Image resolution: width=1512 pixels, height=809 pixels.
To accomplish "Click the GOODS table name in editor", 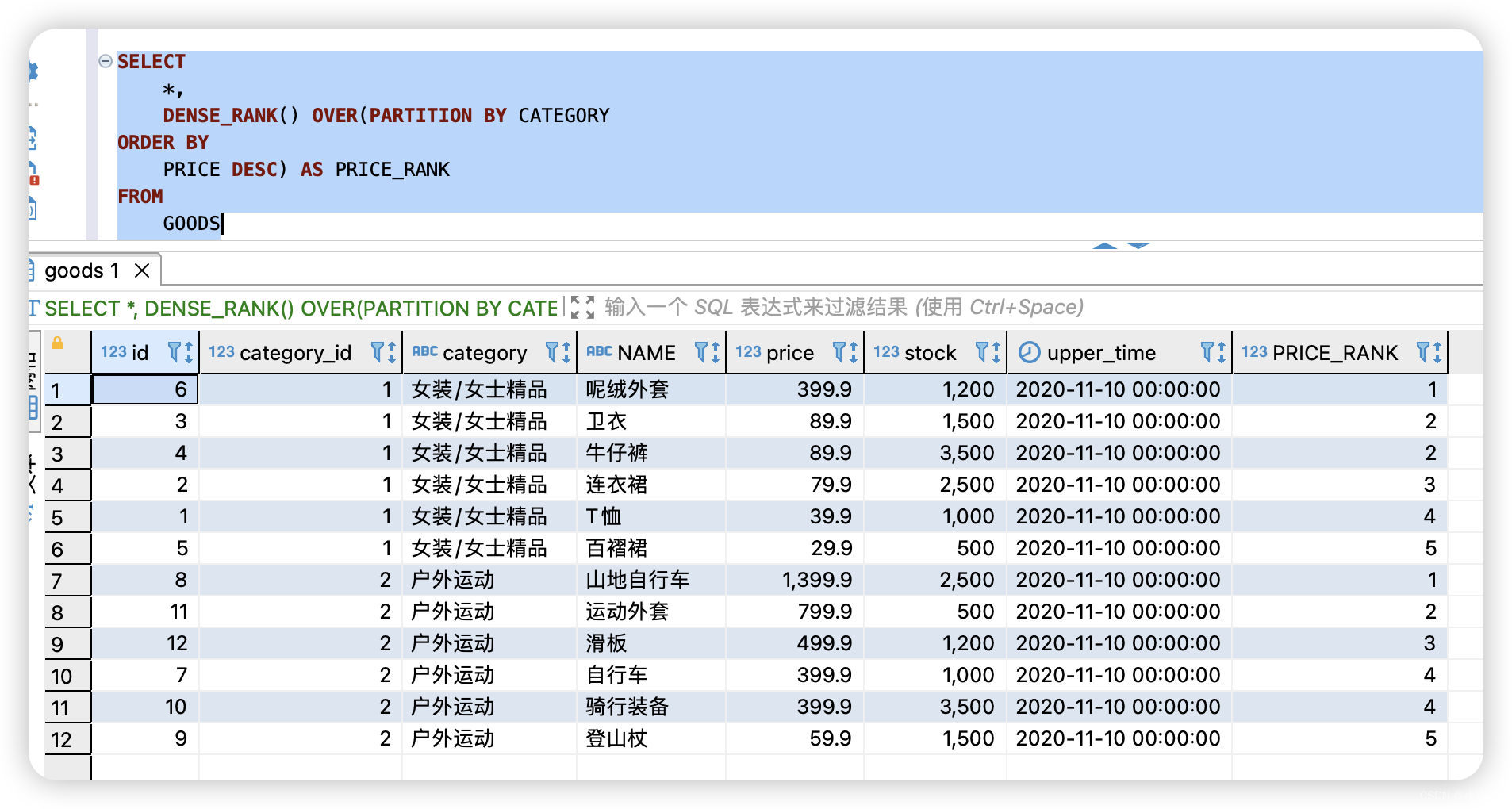I will coord(191,224).
